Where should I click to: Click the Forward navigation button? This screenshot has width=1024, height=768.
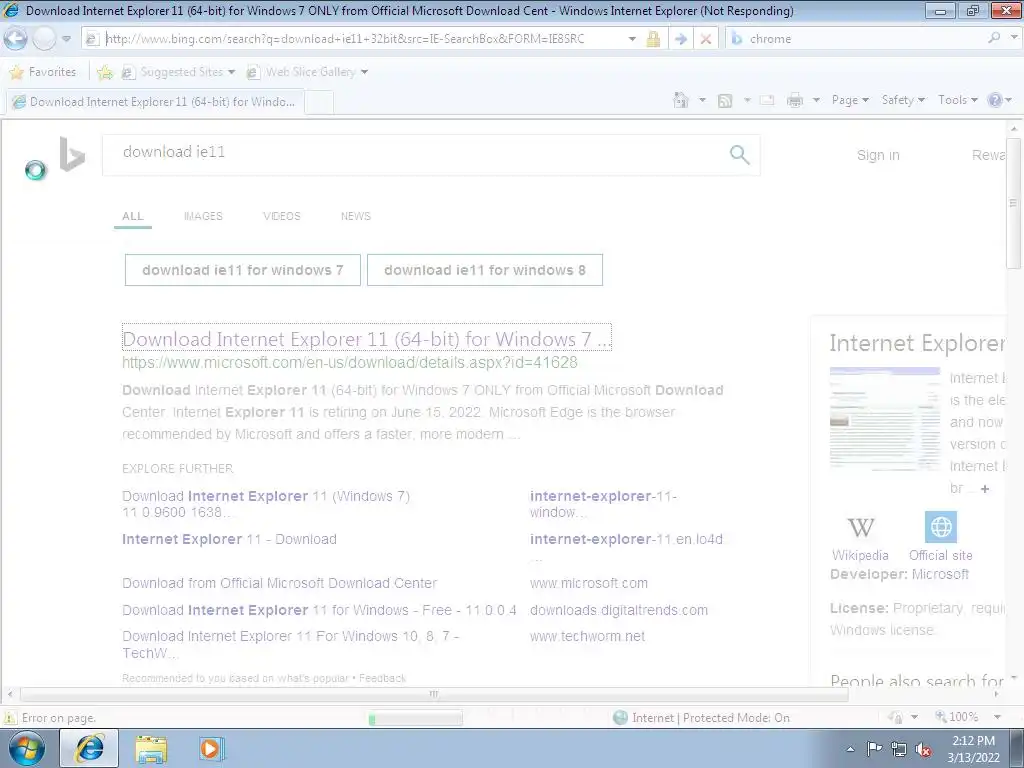coord(44,39)
